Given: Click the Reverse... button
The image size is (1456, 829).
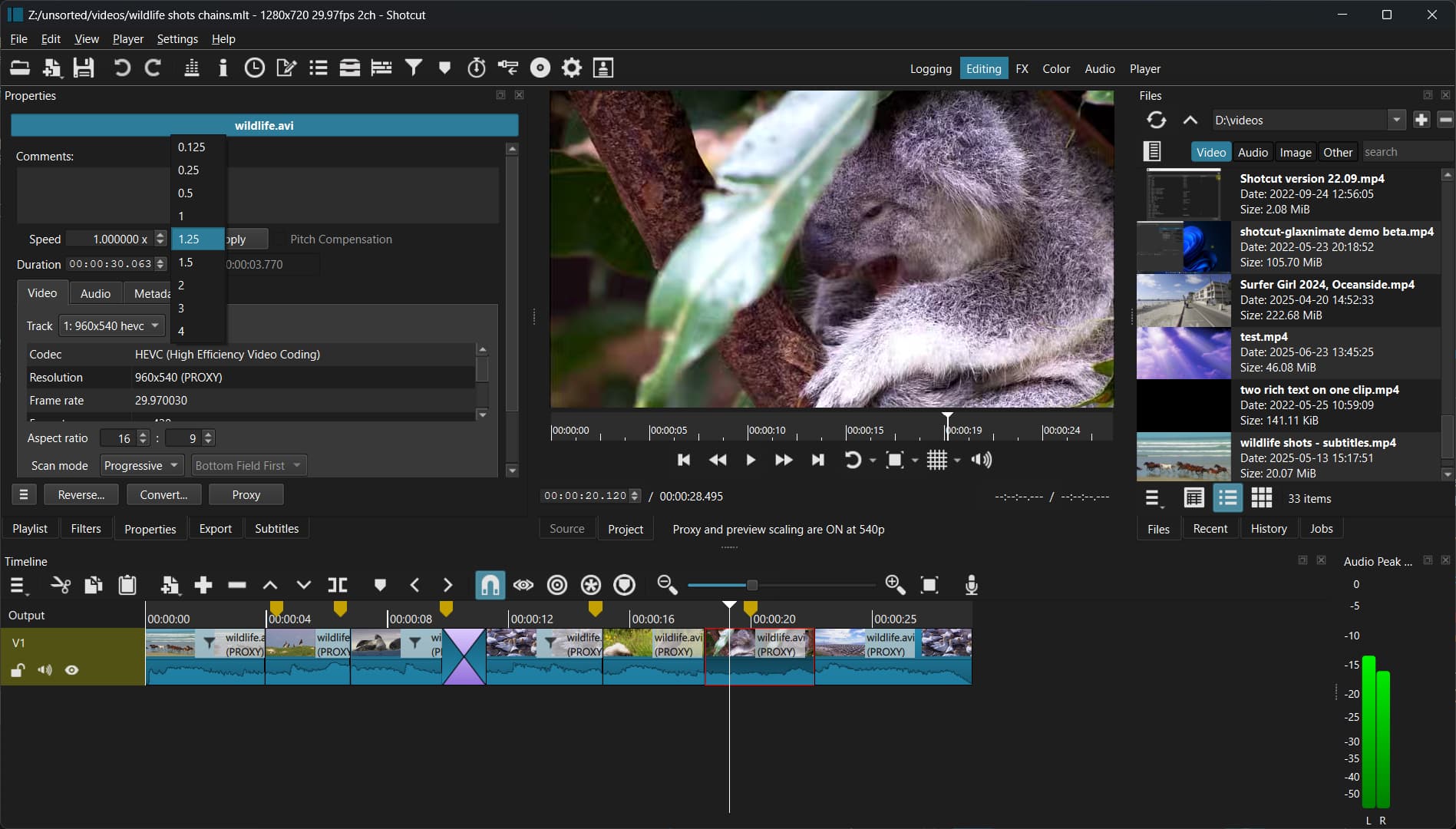Looking at the screenshot, I should click(x=81, y=495).
